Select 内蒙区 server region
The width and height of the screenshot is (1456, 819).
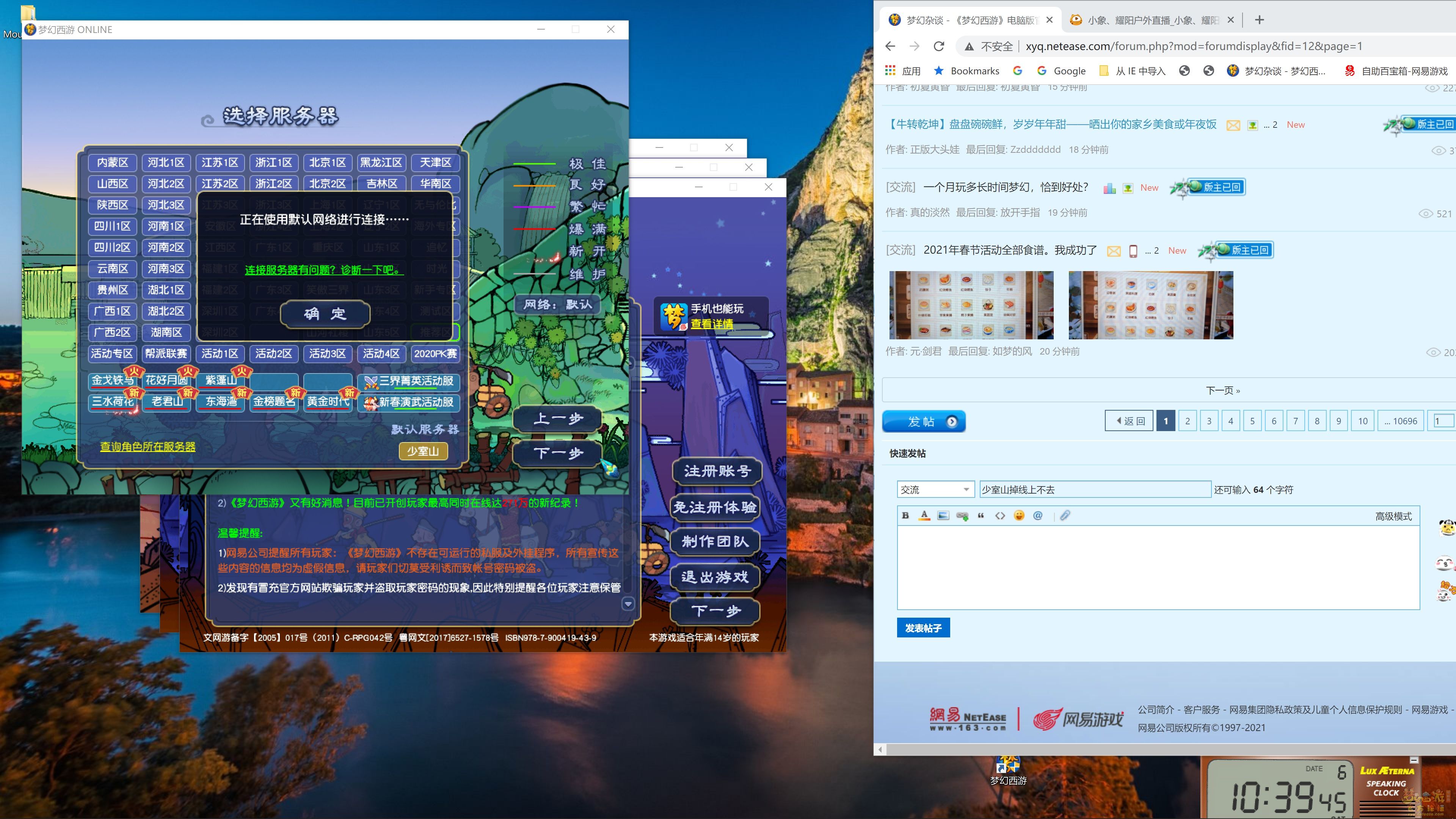[x=113, y=163]
